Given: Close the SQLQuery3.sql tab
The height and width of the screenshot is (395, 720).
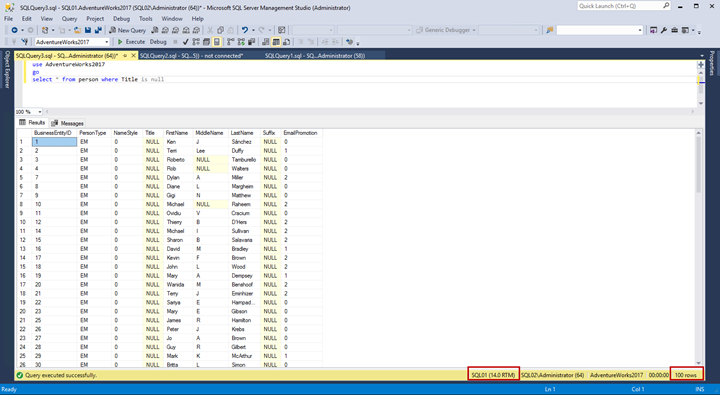Looking at the screenshot, I should click(x=134, y=56).
